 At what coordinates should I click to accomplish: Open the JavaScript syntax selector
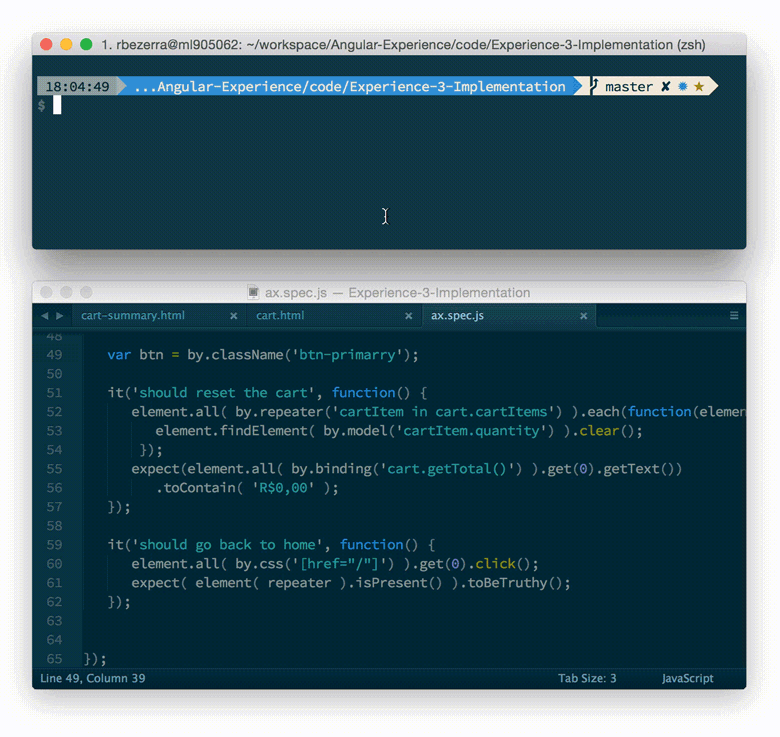(x=687, y=678)
